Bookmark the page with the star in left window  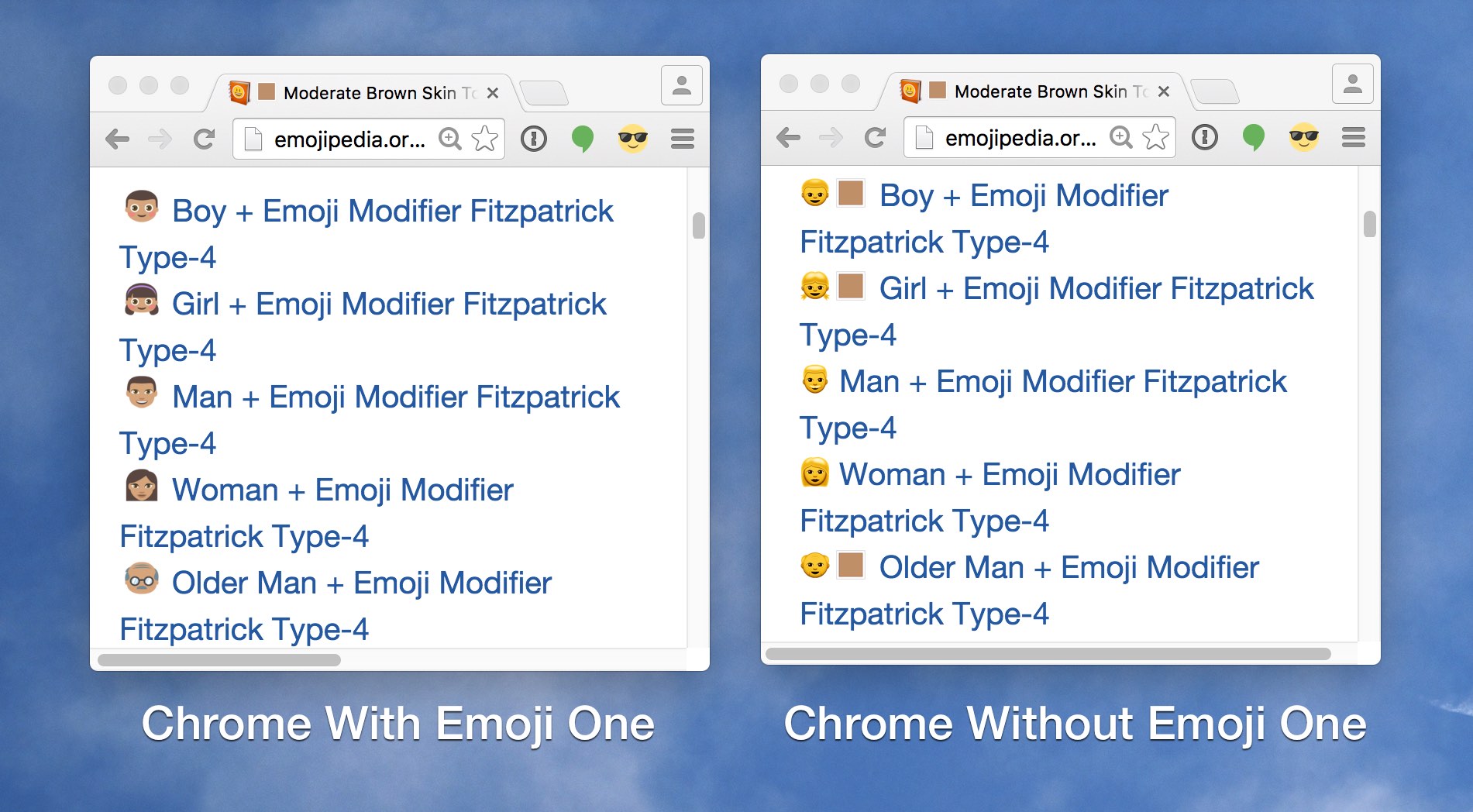pos(484,139)
